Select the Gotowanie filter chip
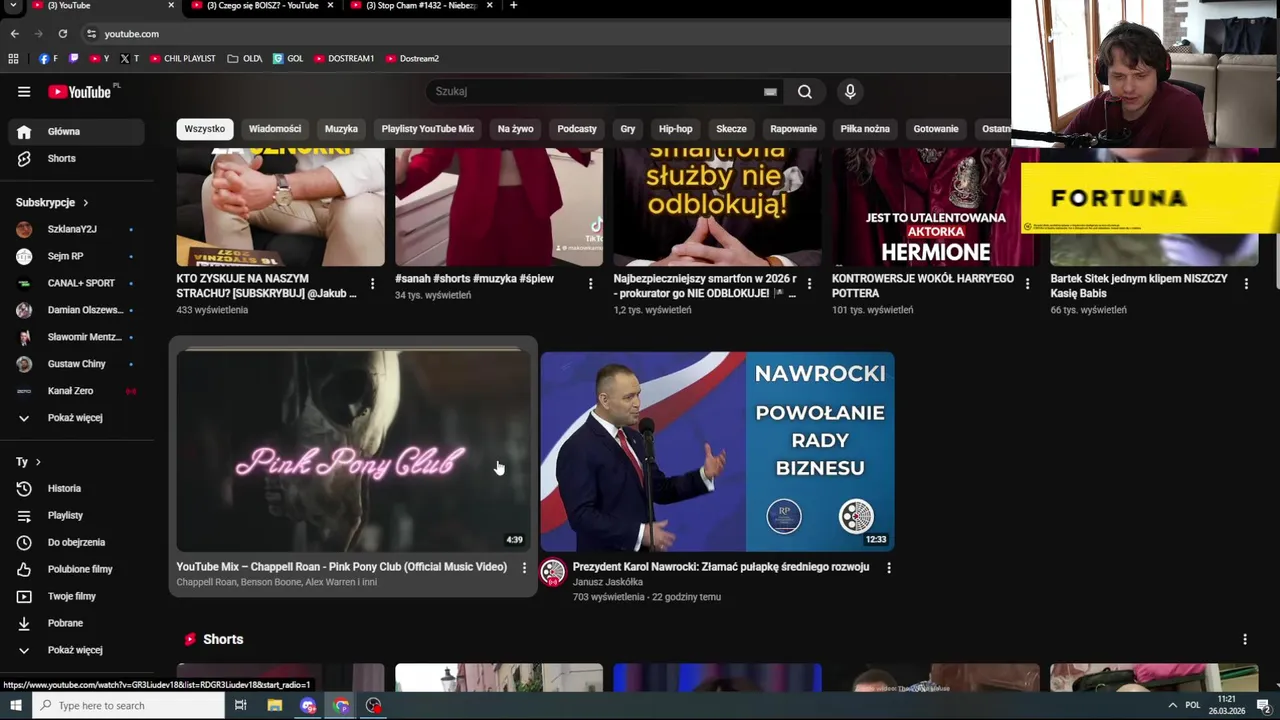Viewport: 1280px width, 720px height. pyautogui.click(x=936, y=129)
